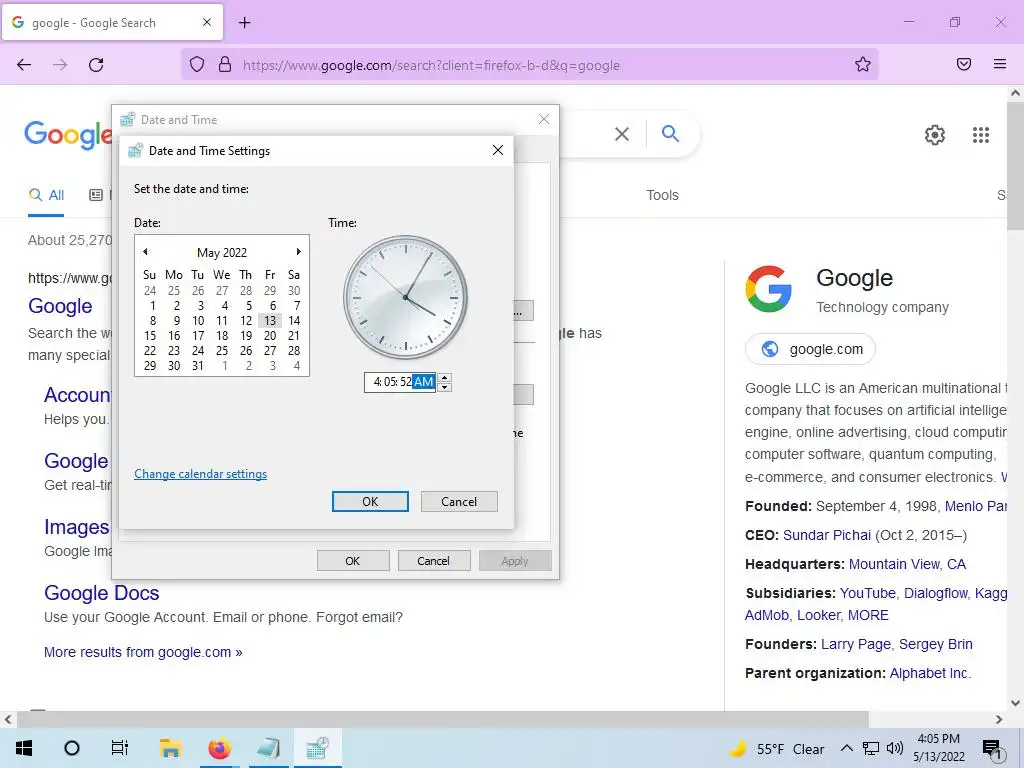Click the analog clock face
Screen dimensions: 1024x768
tap(406, 297)
